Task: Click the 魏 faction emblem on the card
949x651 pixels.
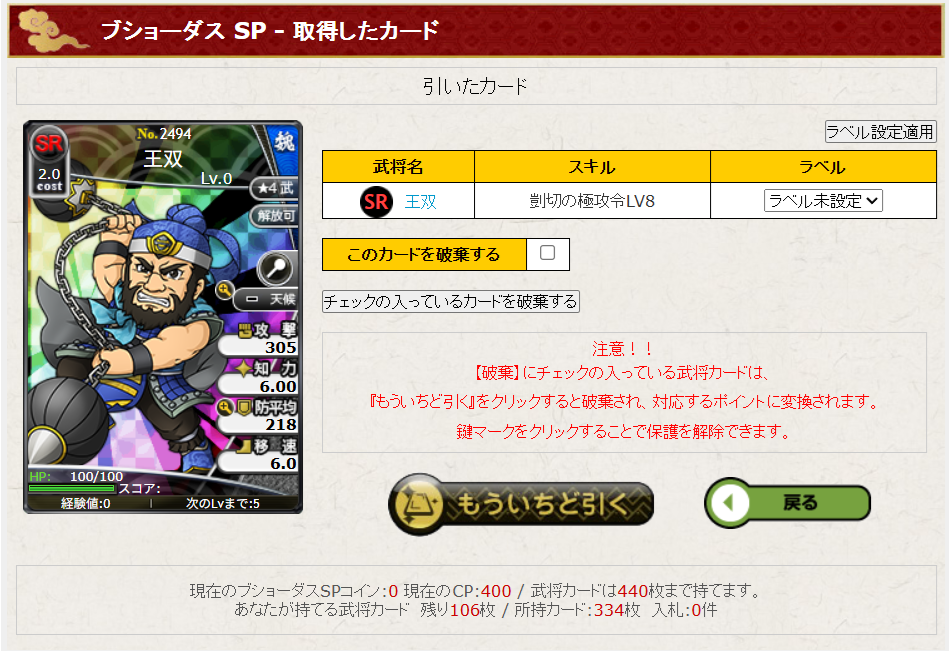Action: point(284,143)
